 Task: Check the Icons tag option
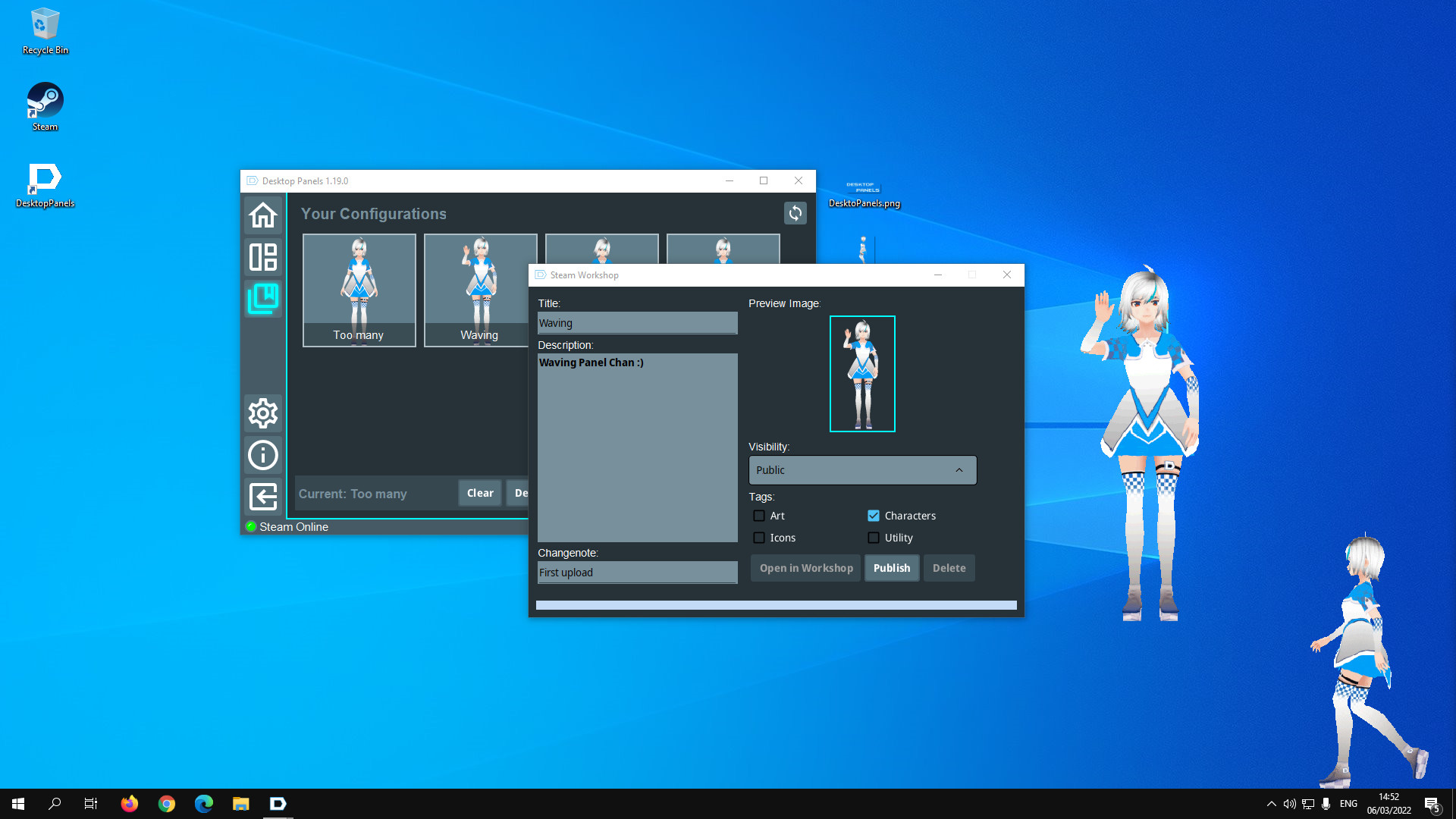click(759, 538)
